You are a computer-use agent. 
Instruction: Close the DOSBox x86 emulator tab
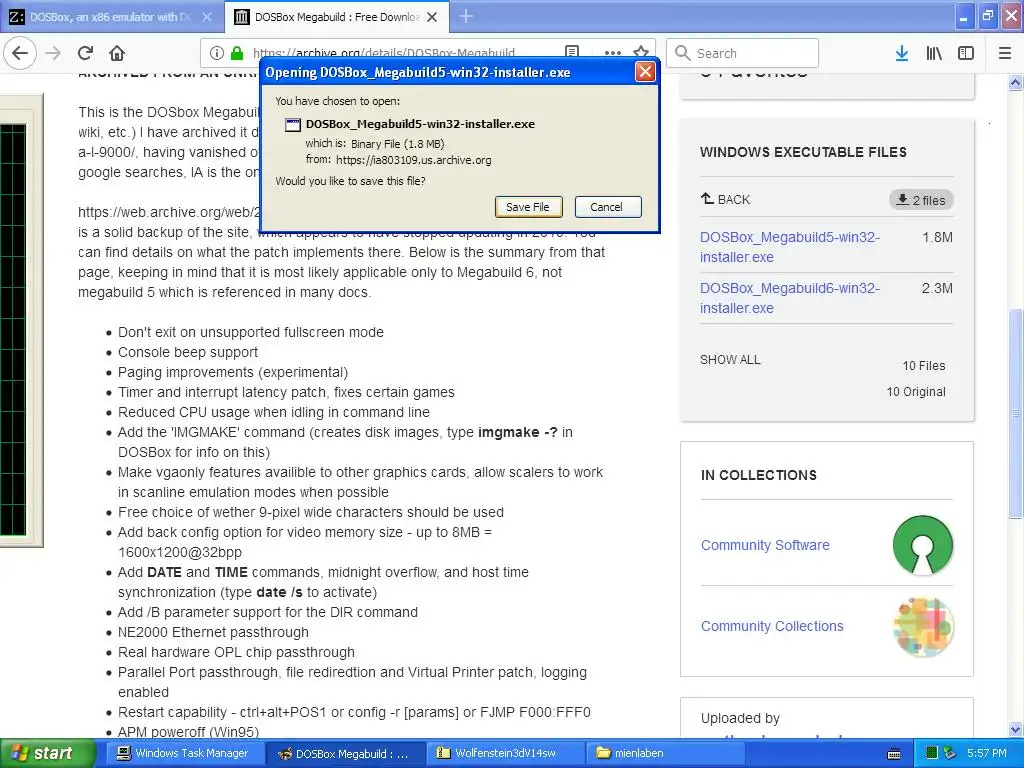[x=206, y=17]
